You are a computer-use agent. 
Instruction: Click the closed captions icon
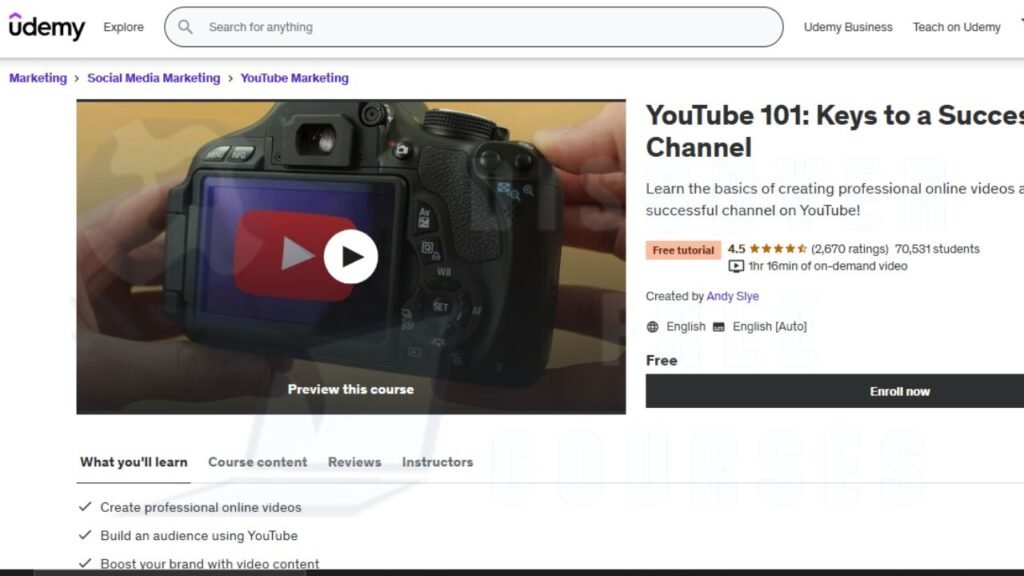pyautogui.click(x=718, y=327)
